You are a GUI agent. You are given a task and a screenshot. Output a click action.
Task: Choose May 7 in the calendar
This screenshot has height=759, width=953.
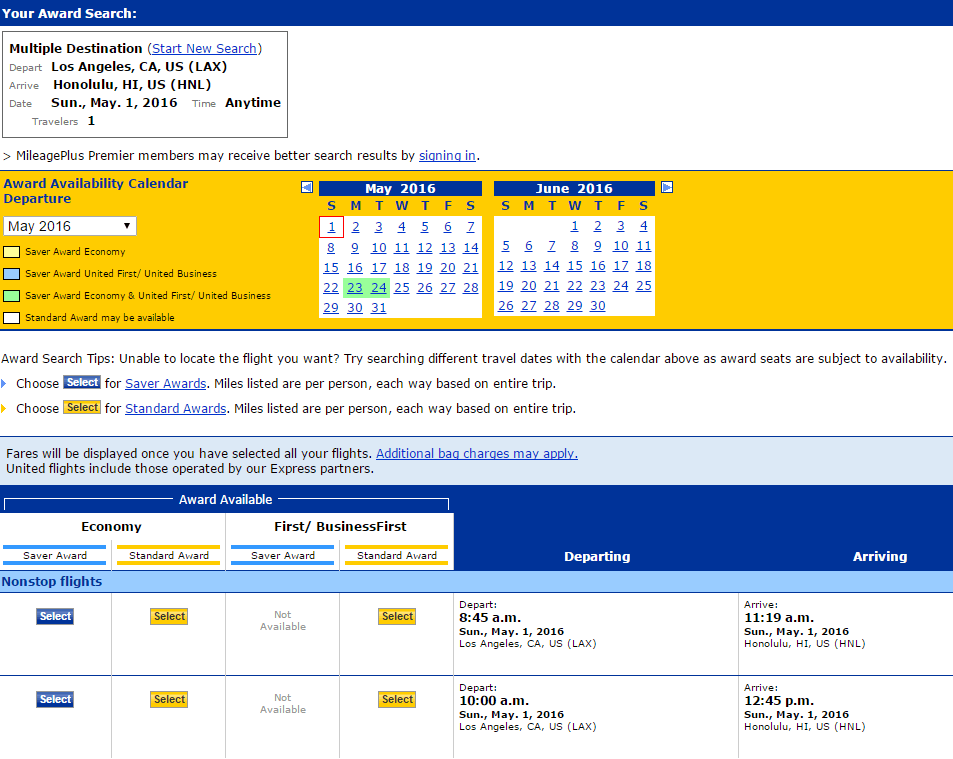pos(470,227)
